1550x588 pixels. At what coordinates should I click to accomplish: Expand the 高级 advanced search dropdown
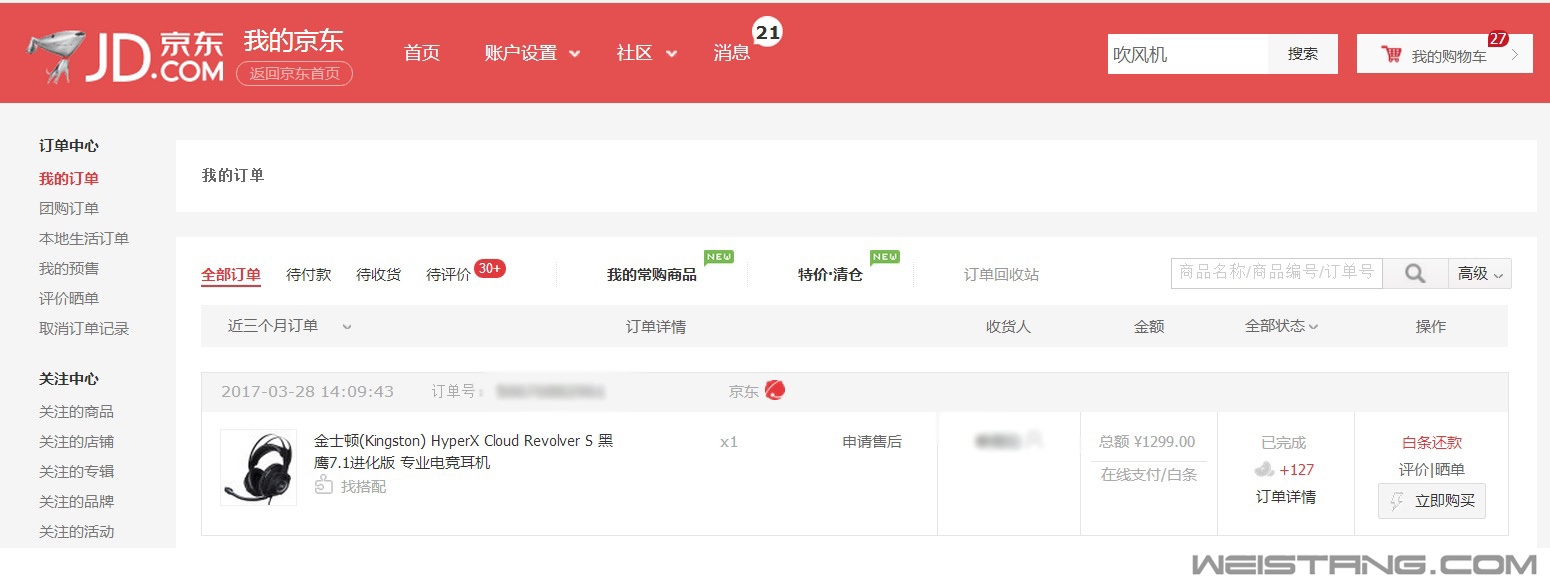pyautogui.click(x=1480, y=273)
